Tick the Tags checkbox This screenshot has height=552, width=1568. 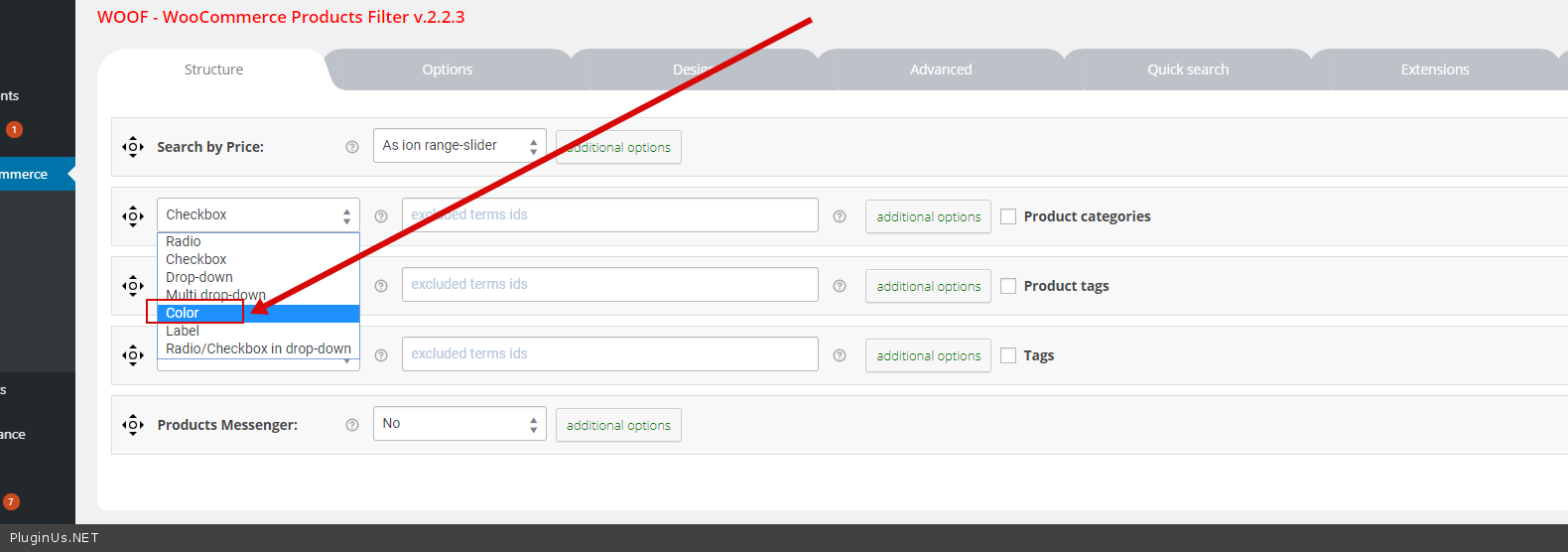1008,355
